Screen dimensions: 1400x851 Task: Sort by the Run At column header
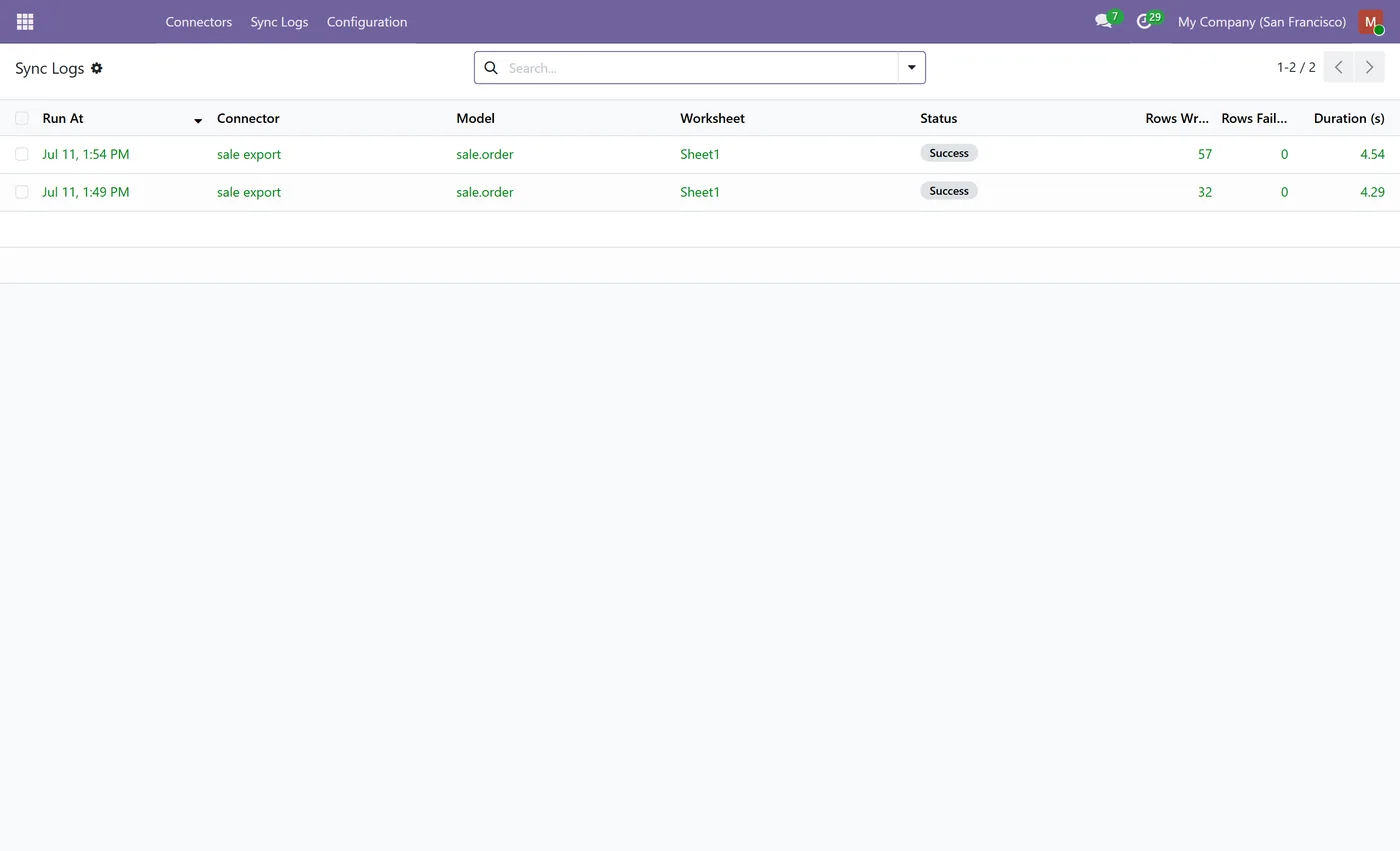pos(63,118)
